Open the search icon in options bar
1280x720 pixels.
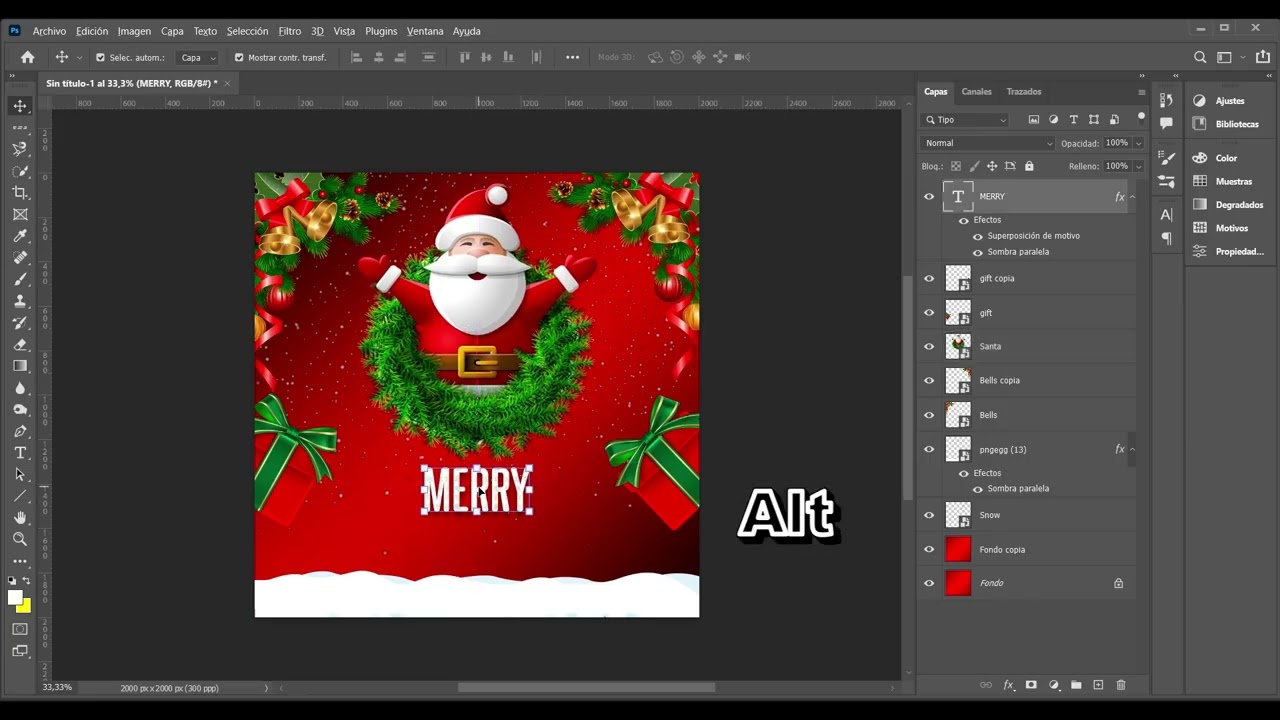tap(1200, 58)
